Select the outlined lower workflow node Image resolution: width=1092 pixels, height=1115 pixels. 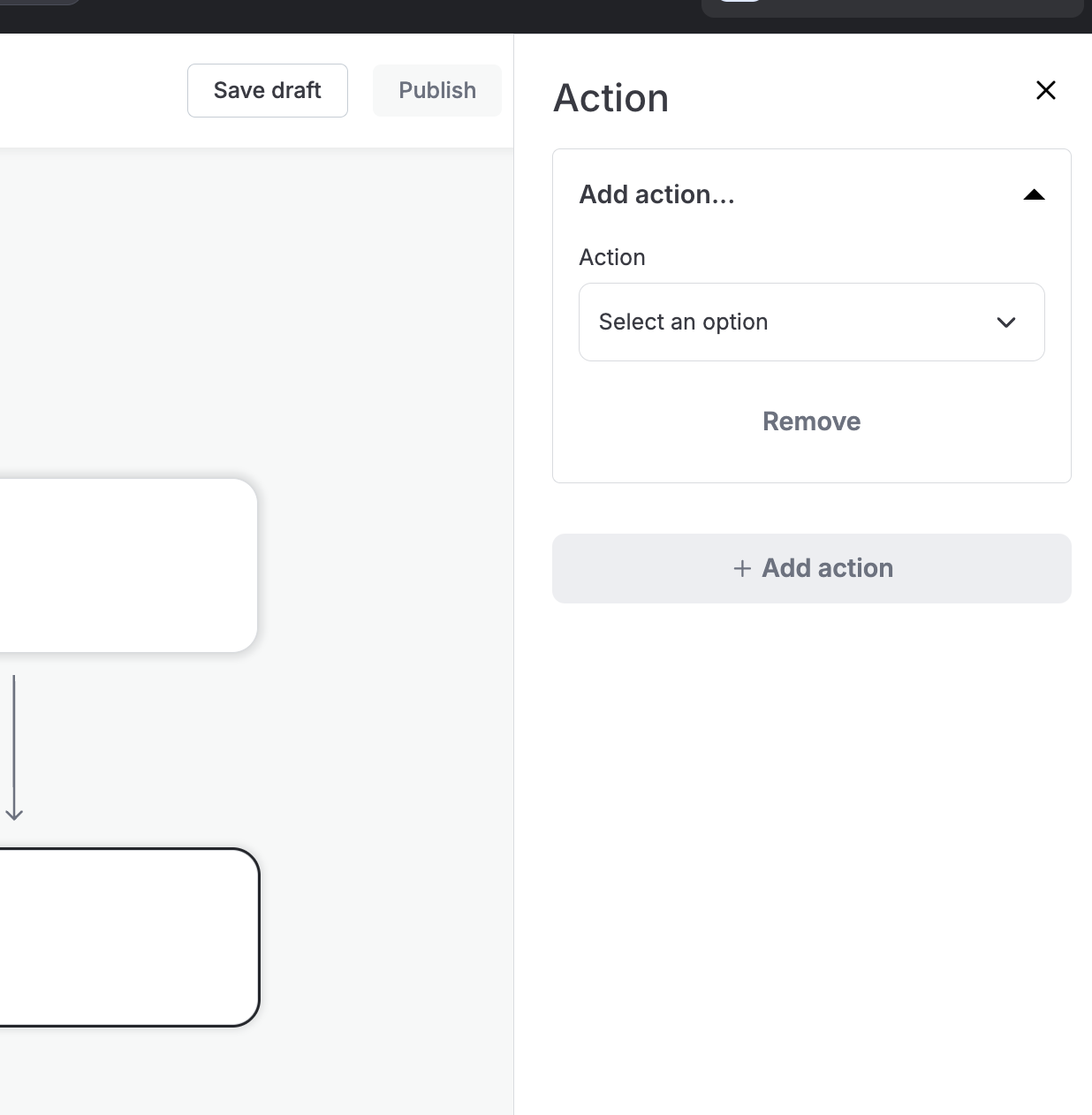tap(124, 937)
